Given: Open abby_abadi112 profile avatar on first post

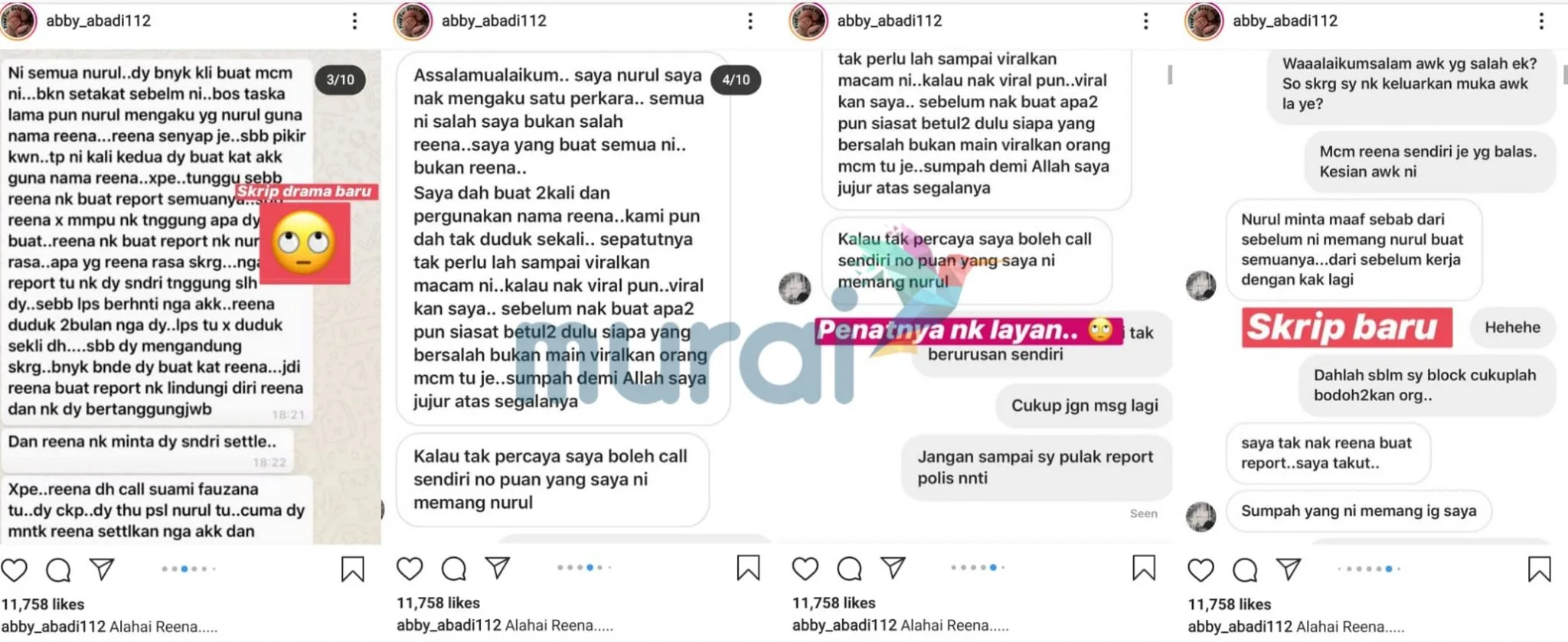Looking at the screenshot, I should (x=18, y=21).
